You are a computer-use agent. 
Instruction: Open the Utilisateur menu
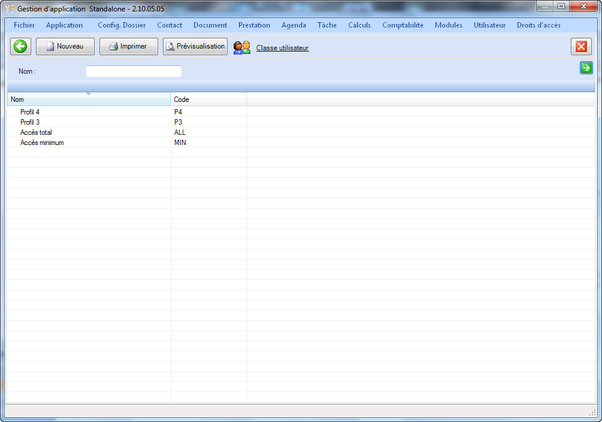point(489,25)
